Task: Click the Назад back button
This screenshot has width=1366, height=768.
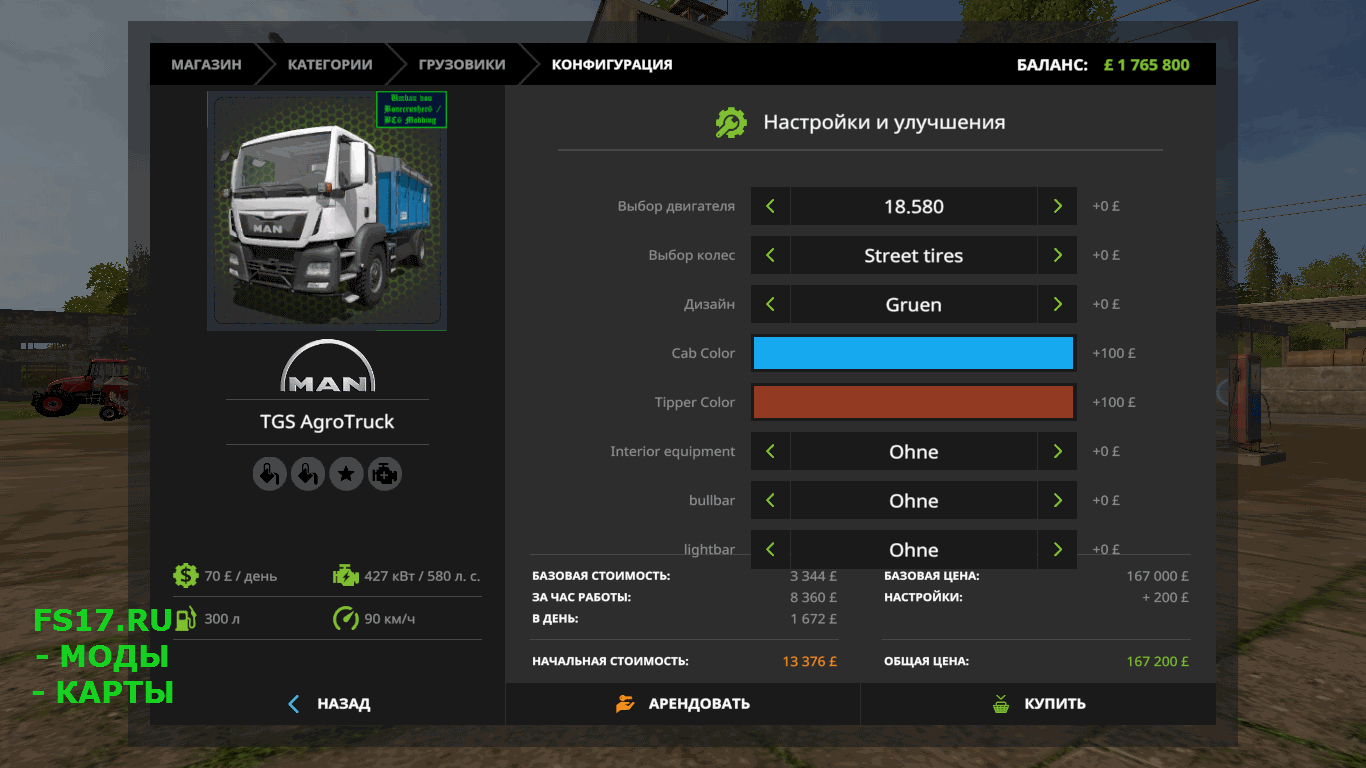Action: (x=328, y=704)
